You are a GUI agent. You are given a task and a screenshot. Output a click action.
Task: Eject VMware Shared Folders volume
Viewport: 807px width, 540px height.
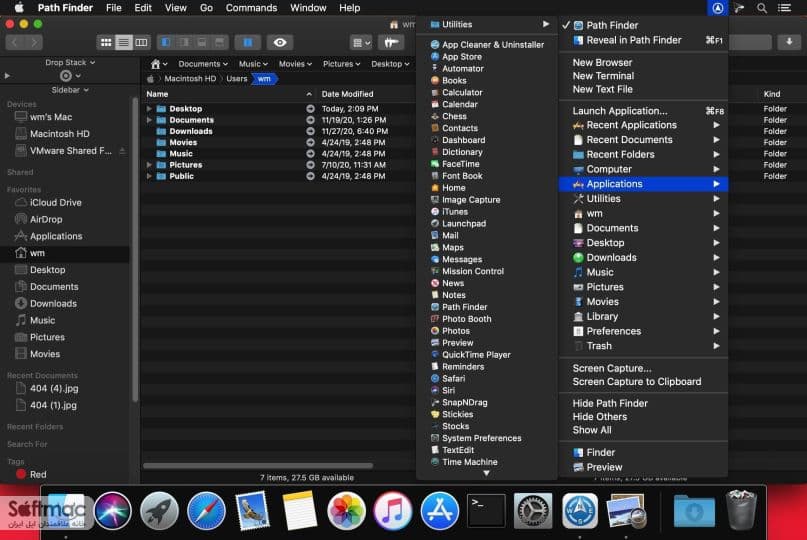point(122,151)
